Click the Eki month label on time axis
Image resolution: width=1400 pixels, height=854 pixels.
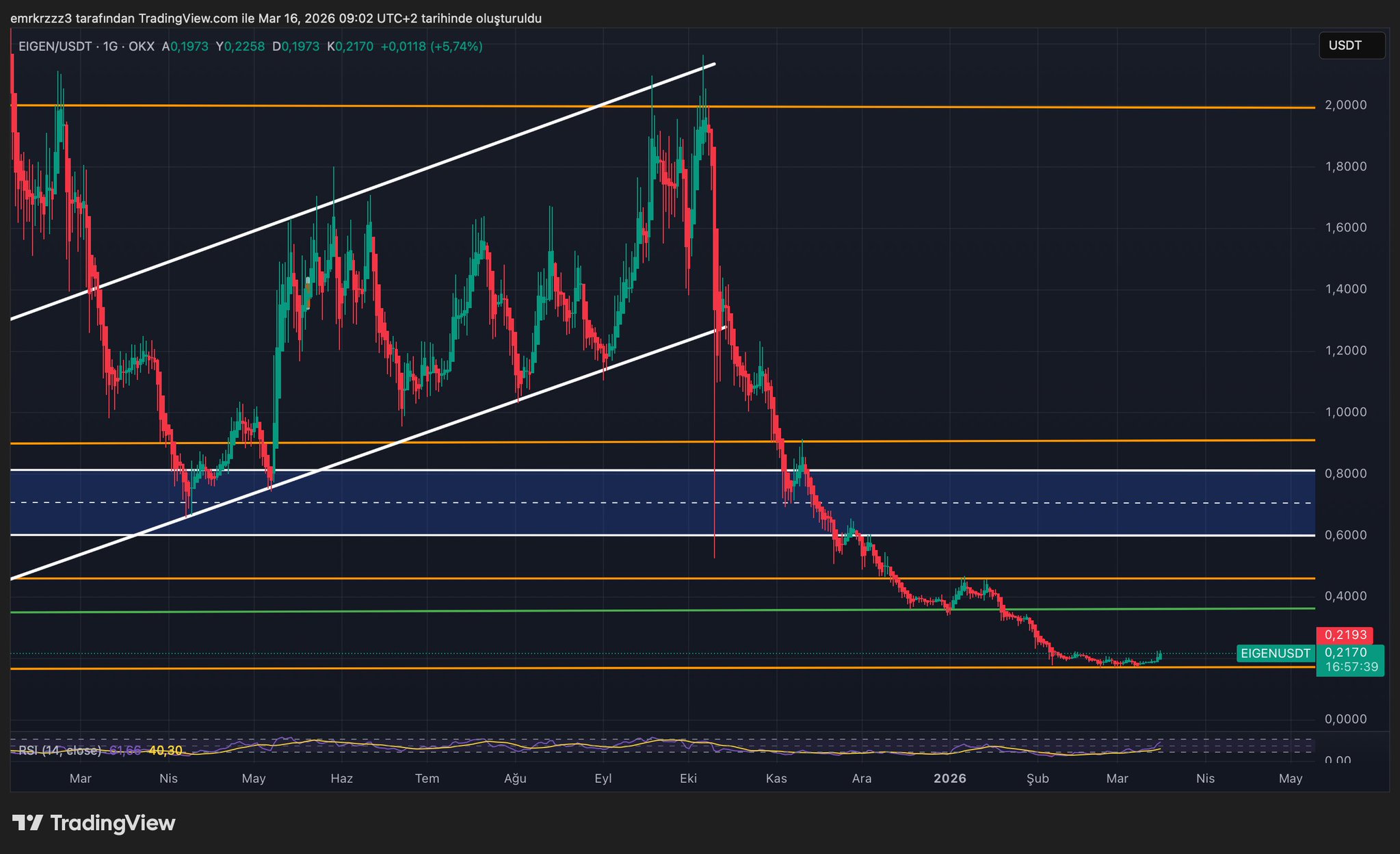688,779
